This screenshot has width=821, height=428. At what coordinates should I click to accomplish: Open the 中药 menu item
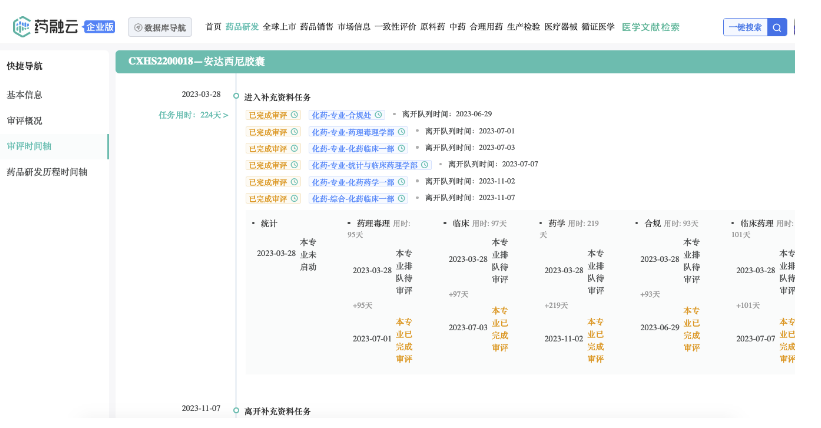(x=457, y=27)
